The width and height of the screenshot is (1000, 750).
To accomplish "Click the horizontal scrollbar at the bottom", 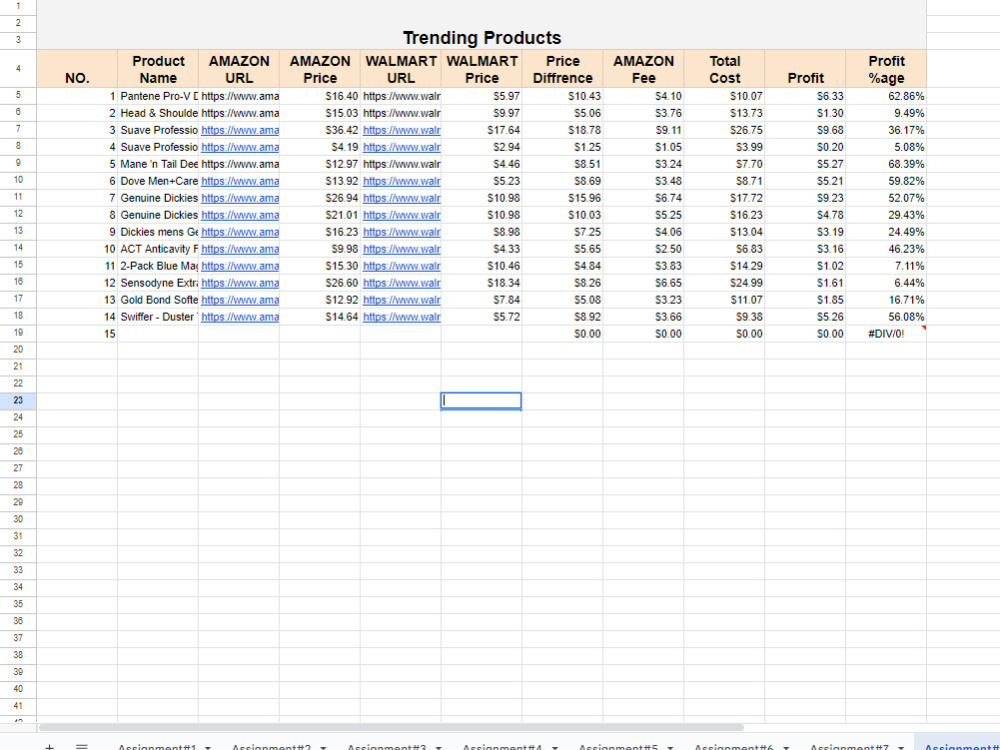I will [x=391, y=727].
